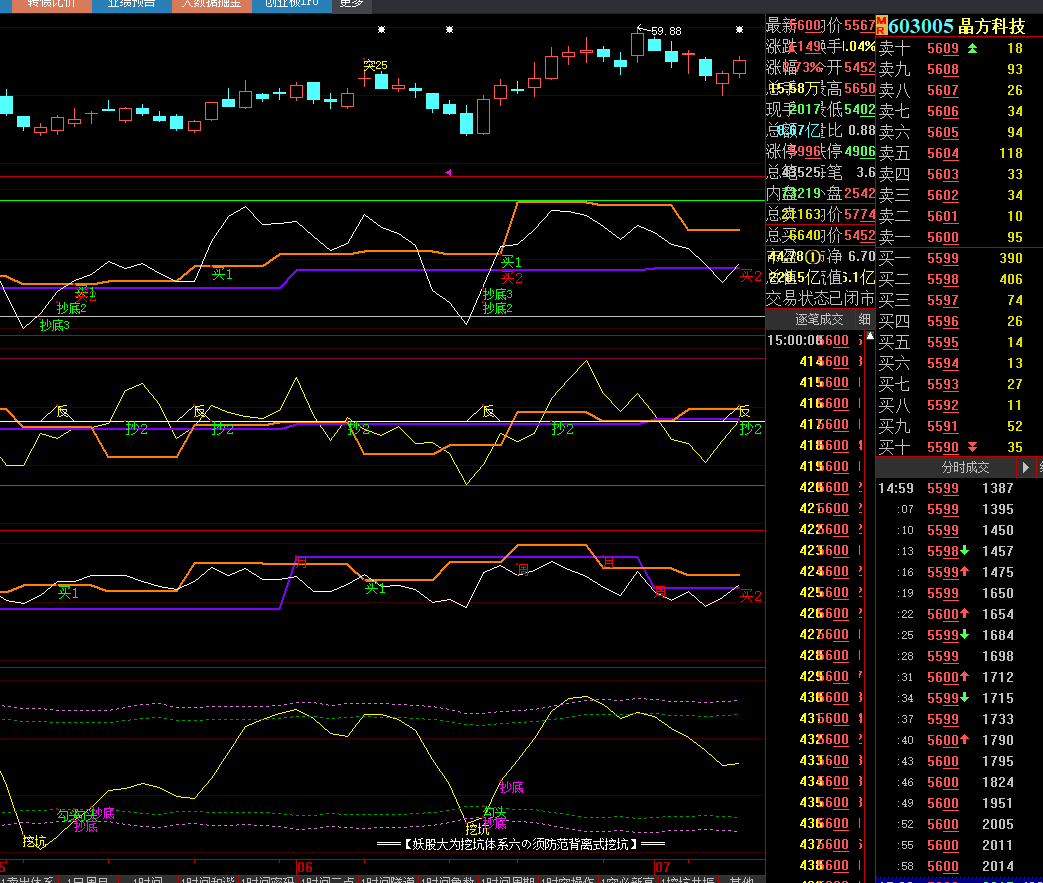Open the 分时成交 panel header
Screen dimensions: 1043x883
click(x=965, y=467)
